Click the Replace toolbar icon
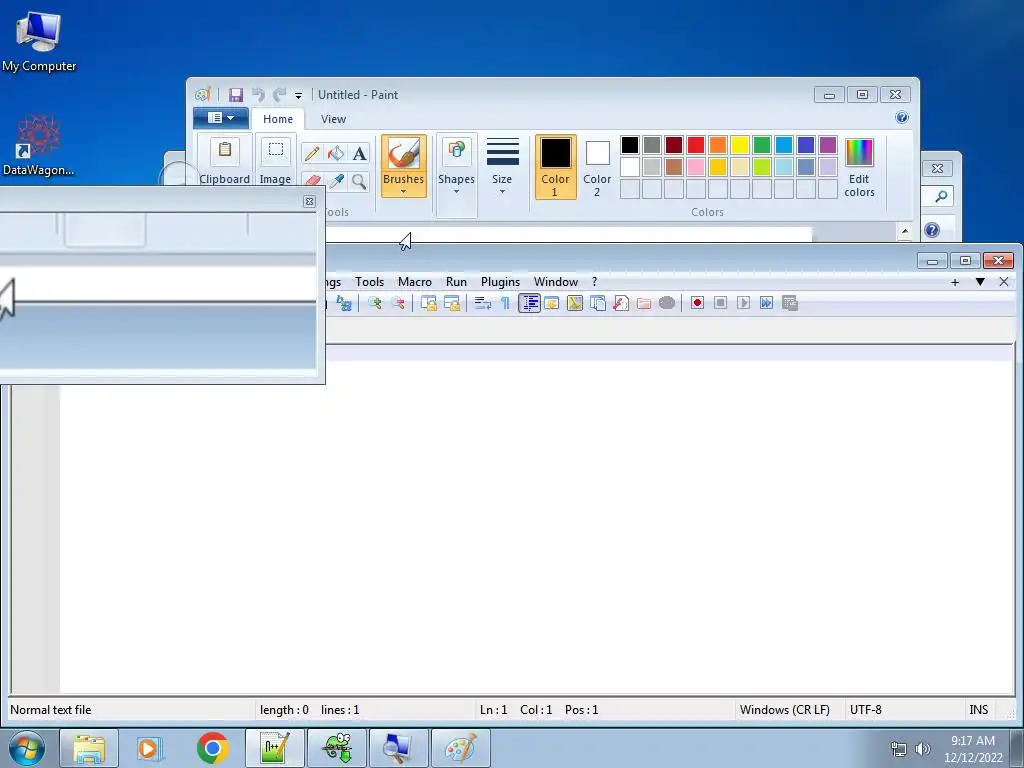1024x768 pixels. (344, 303)
